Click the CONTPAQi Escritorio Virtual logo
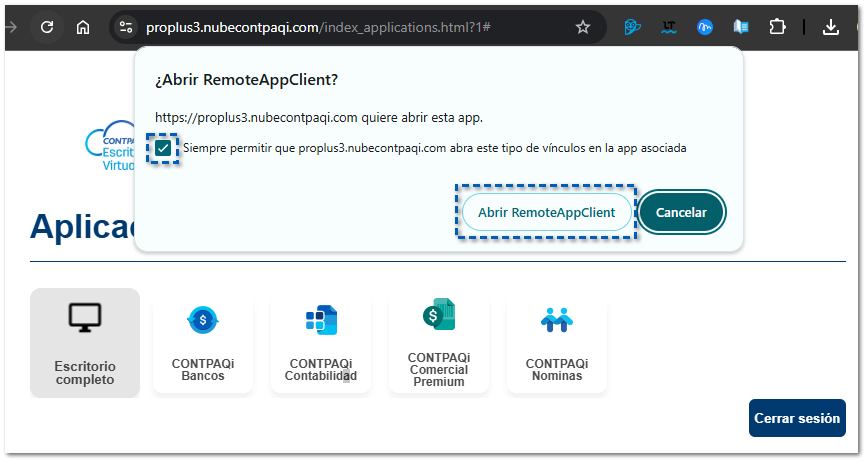This screenshot has width=867, height=462. [109, 146]
